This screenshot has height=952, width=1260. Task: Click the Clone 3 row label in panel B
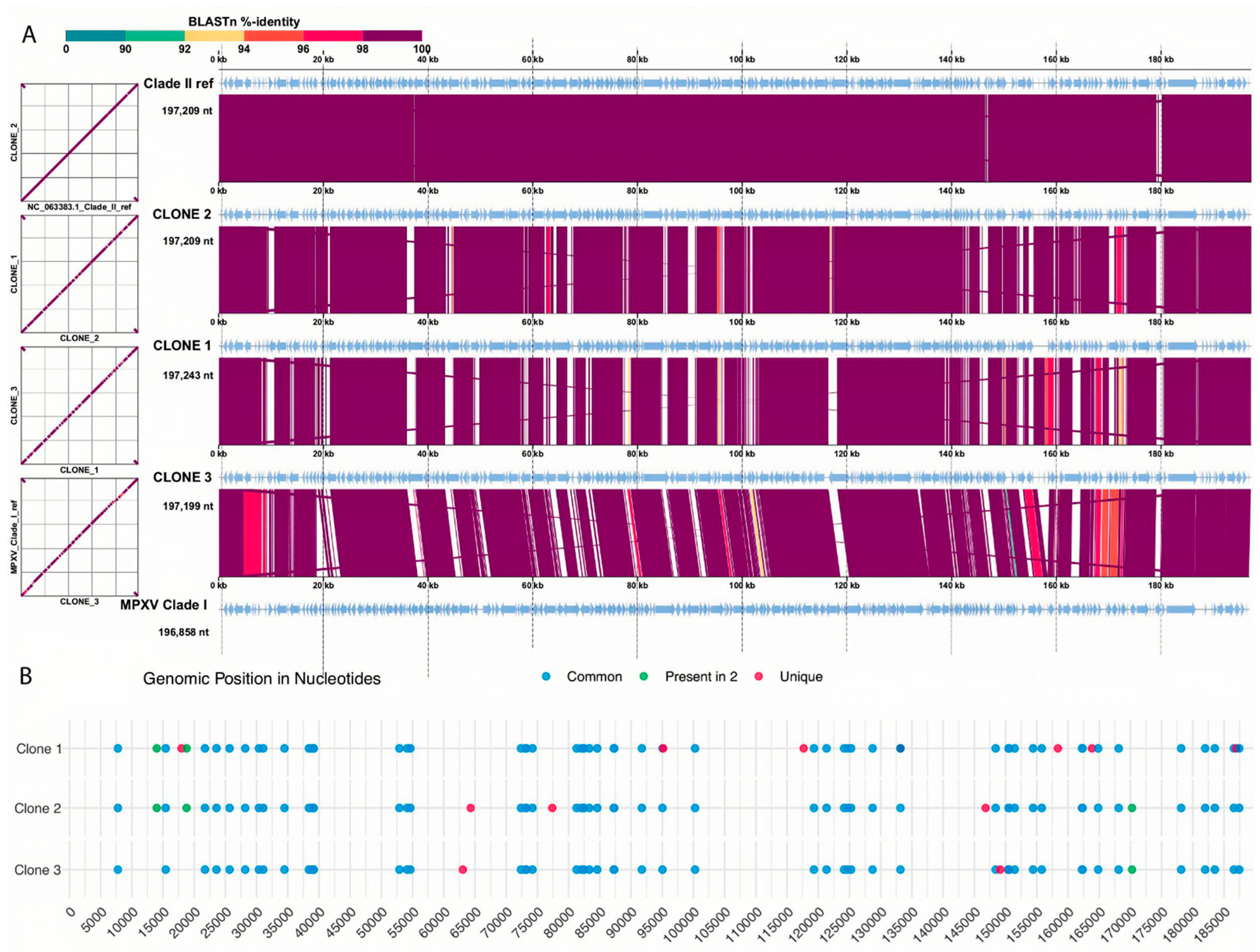[37, 870]
